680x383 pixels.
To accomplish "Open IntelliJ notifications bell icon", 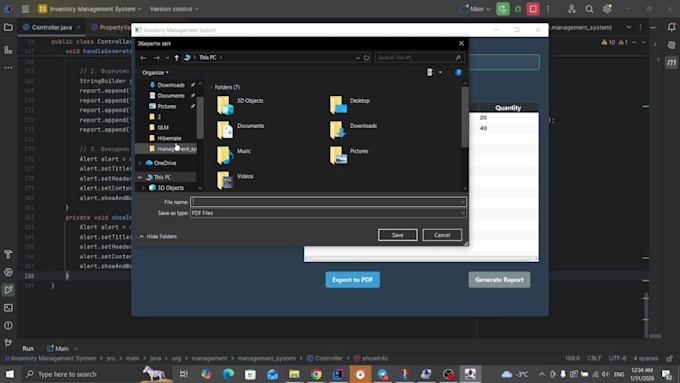I will [x=671, y=27].
